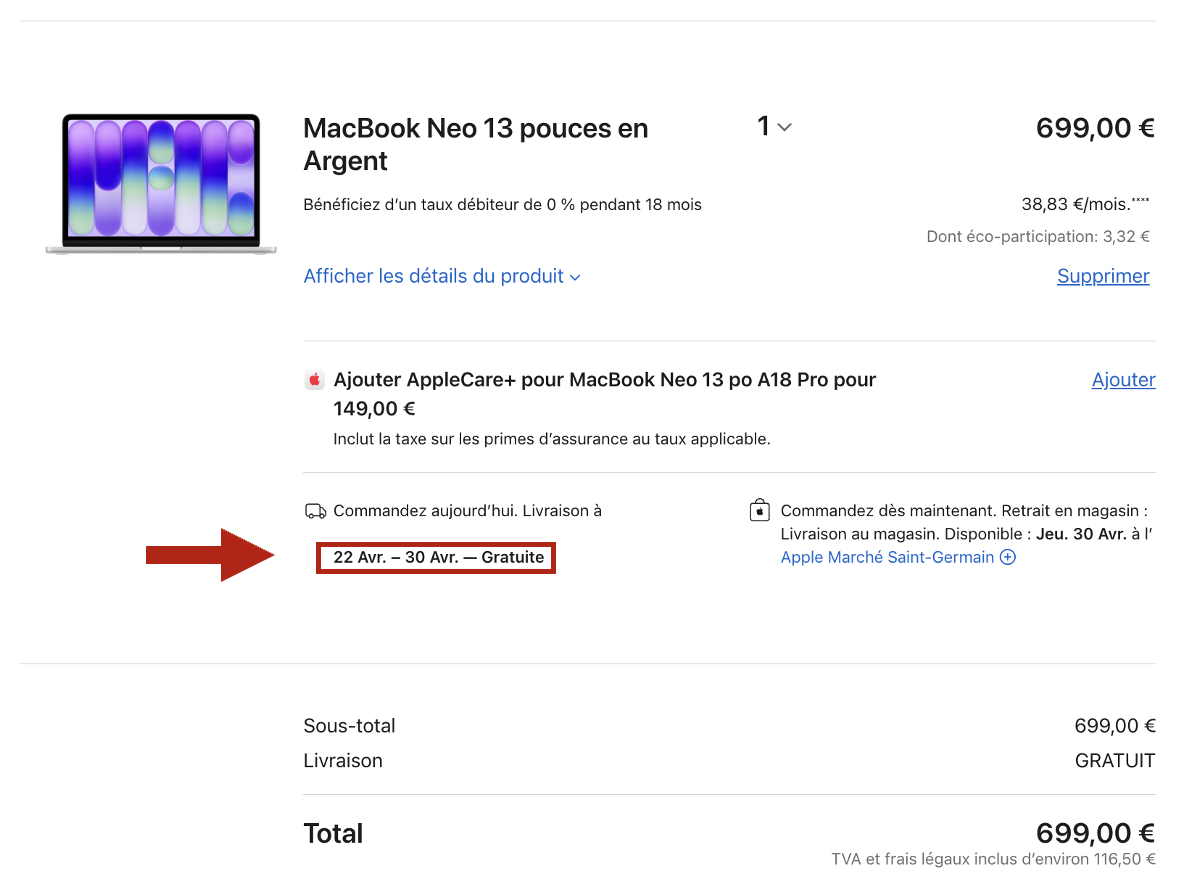Click the Sous-total label
This screenshot has height=892, width=1186.
click(349, 726)
